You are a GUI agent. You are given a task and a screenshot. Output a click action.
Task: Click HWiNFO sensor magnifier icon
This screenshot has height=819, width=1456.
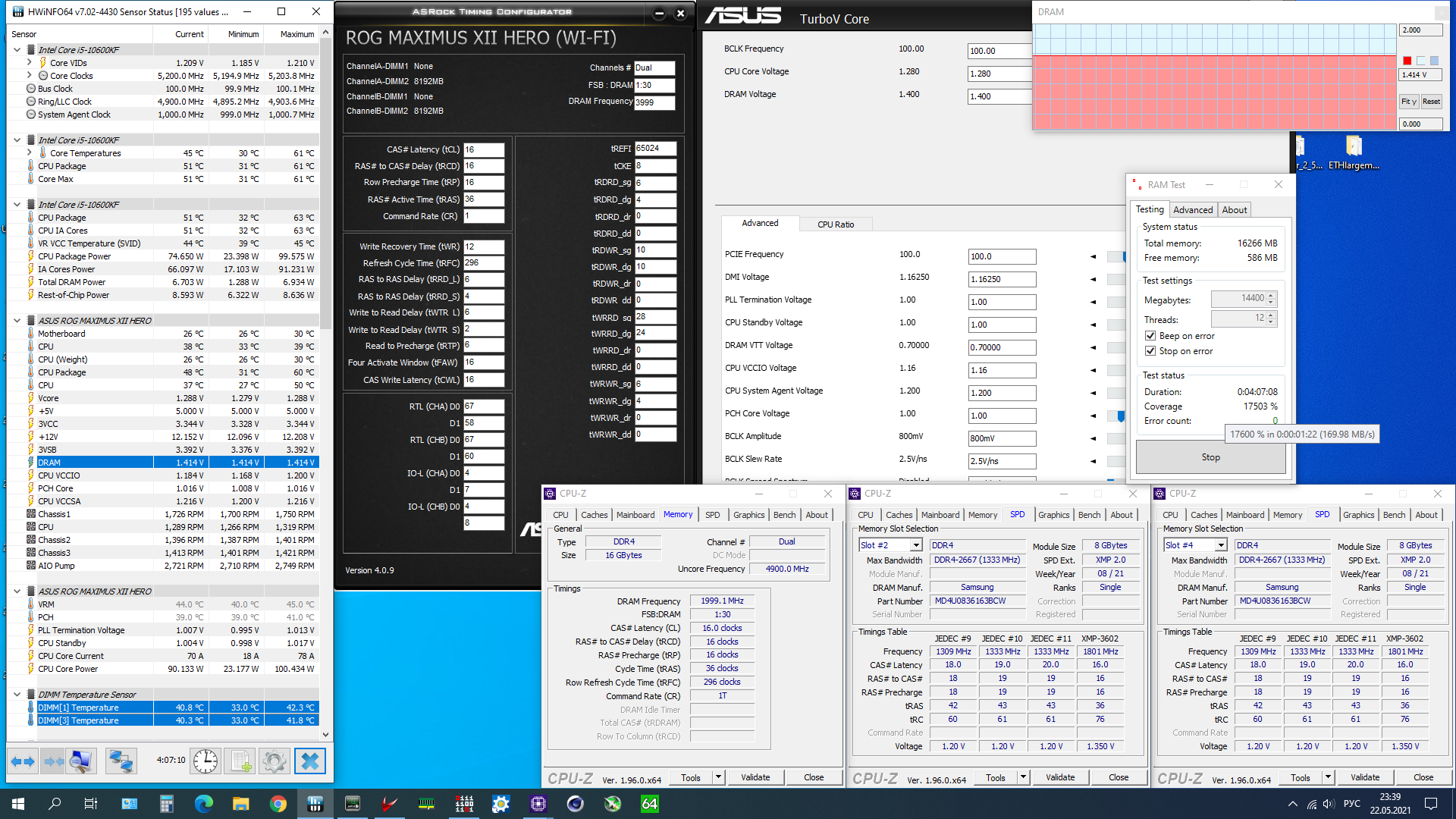[x=81, y=761]
